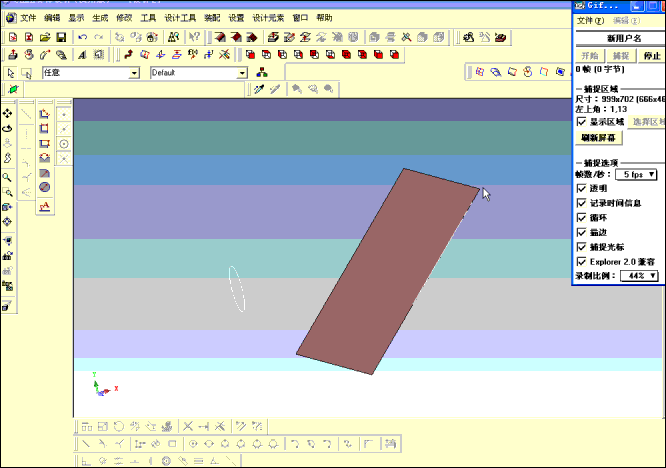Click the circle snap icon in small palette
The image size is (666, 468).
tap(64, 144)
